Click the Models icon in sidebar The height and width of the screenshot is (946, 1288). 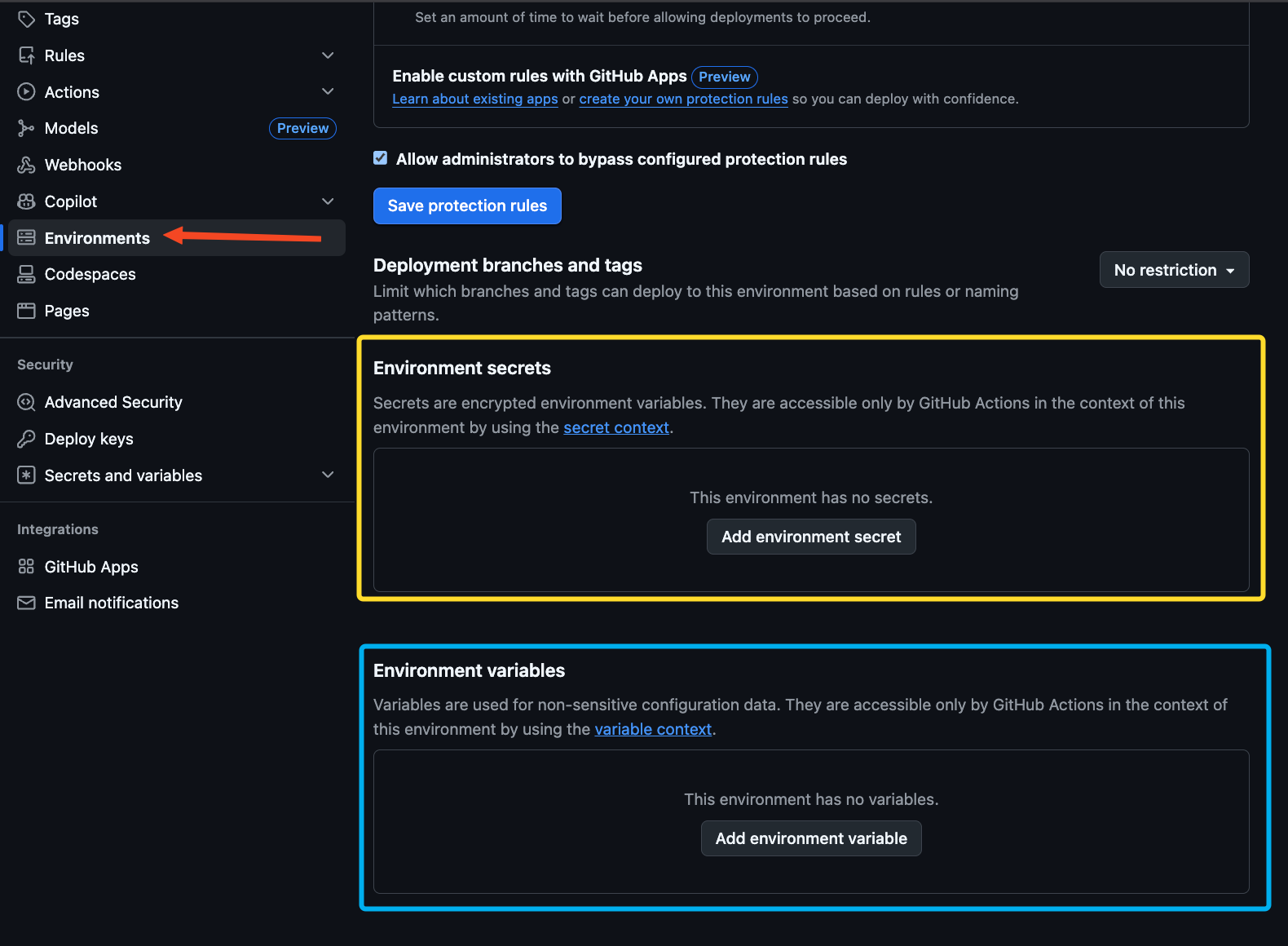26,128
